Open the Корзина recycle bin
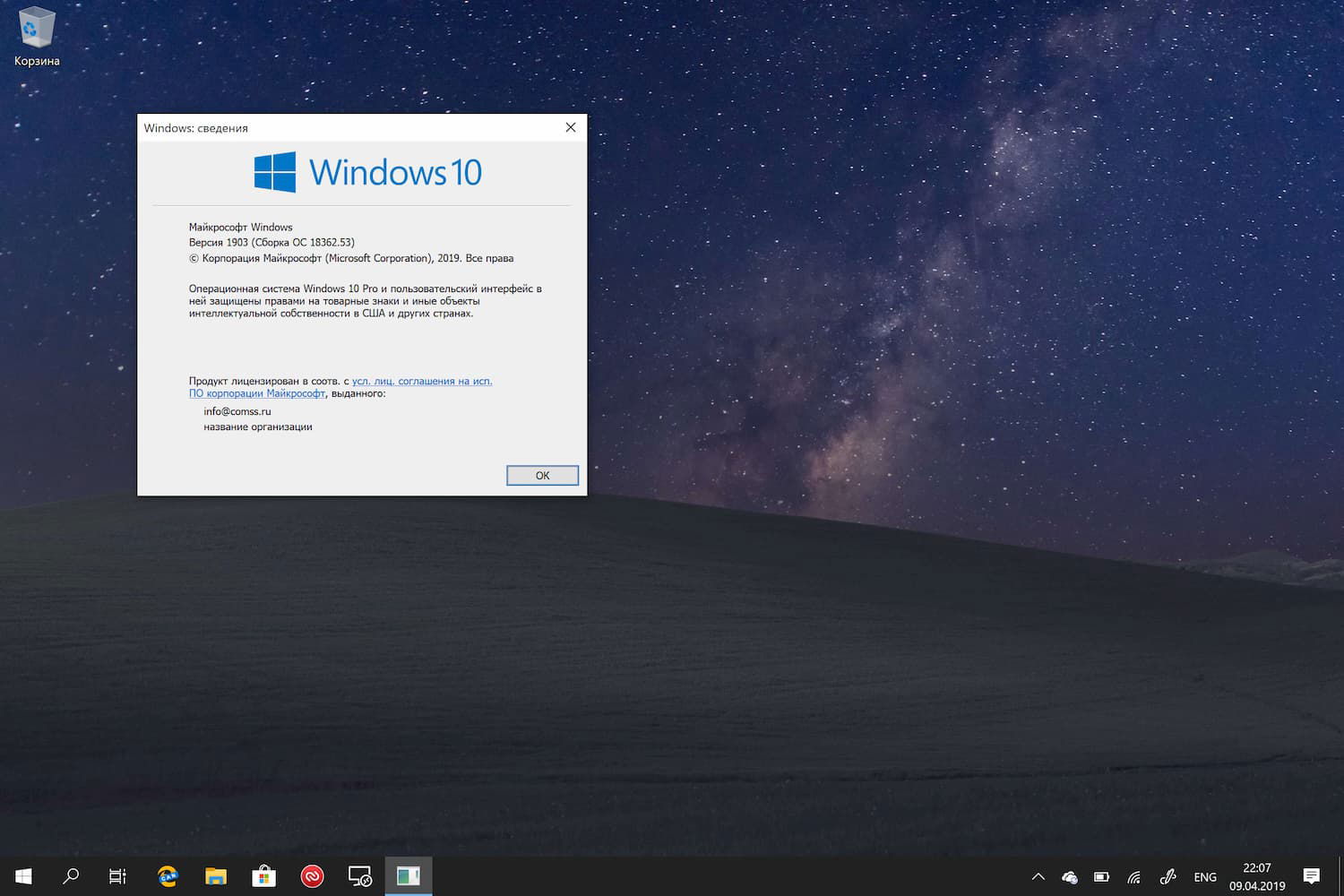1344x896 pixels. [x=36, y=27]
